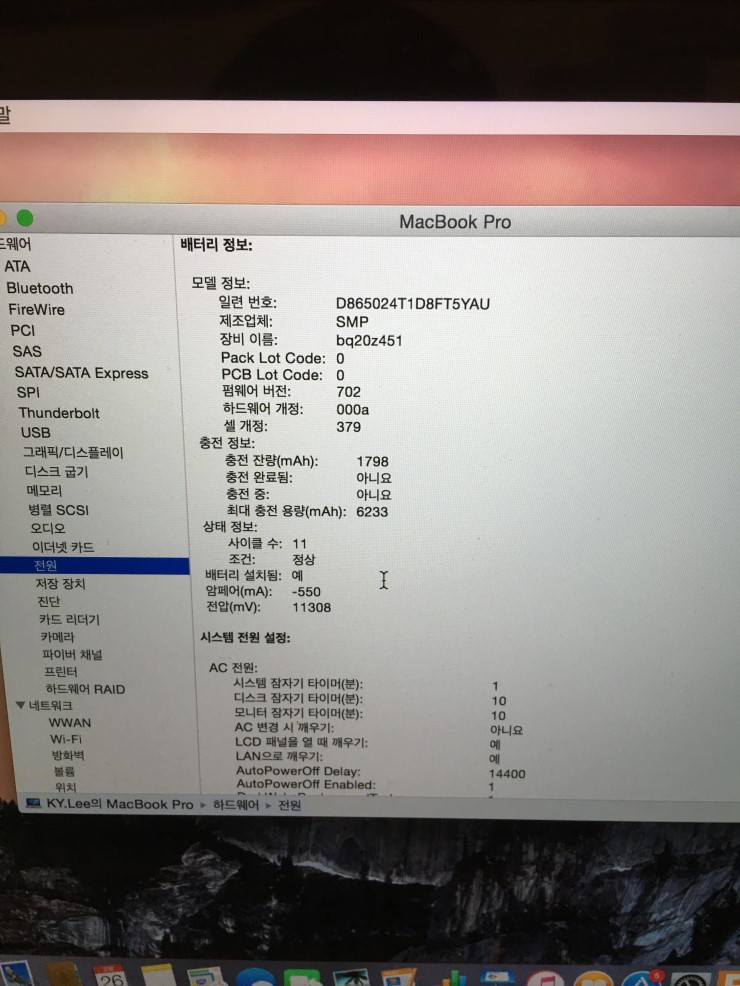Select Bluetooth in the hardware sidebar
Screen dimensions: 740x986
(x=39, y=288)
